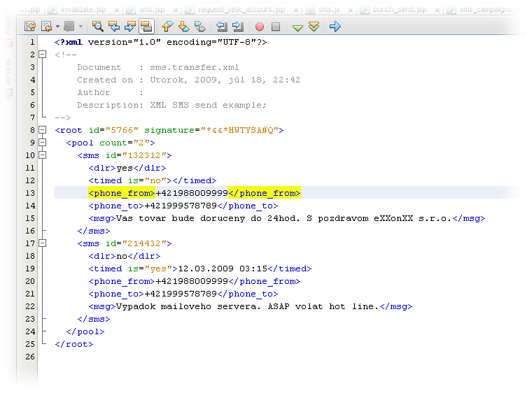The width and height of the screenshot is (527, 393).
Task: Click line number 13 in the gutter
Action: pos(30,193)
